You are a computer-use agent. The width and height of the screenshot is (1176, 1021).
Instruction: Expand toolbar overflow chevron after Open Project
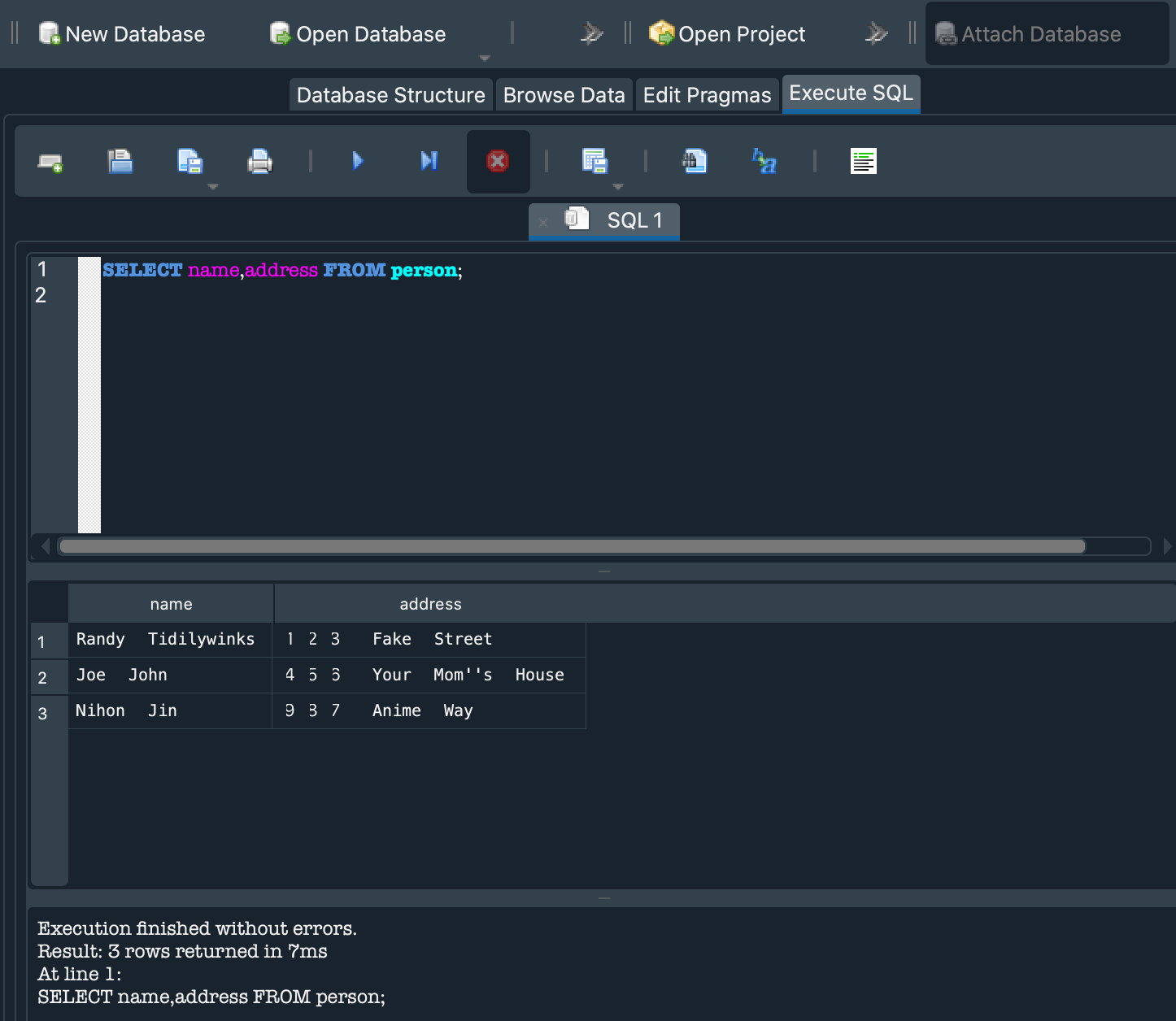coord(876,33)
